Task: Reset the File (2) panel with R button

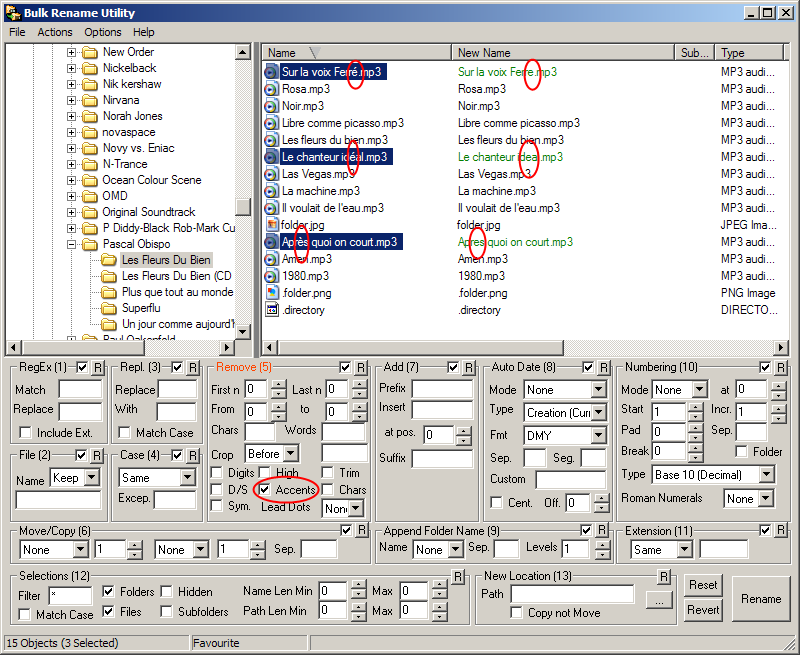Action: click(97, 455)
